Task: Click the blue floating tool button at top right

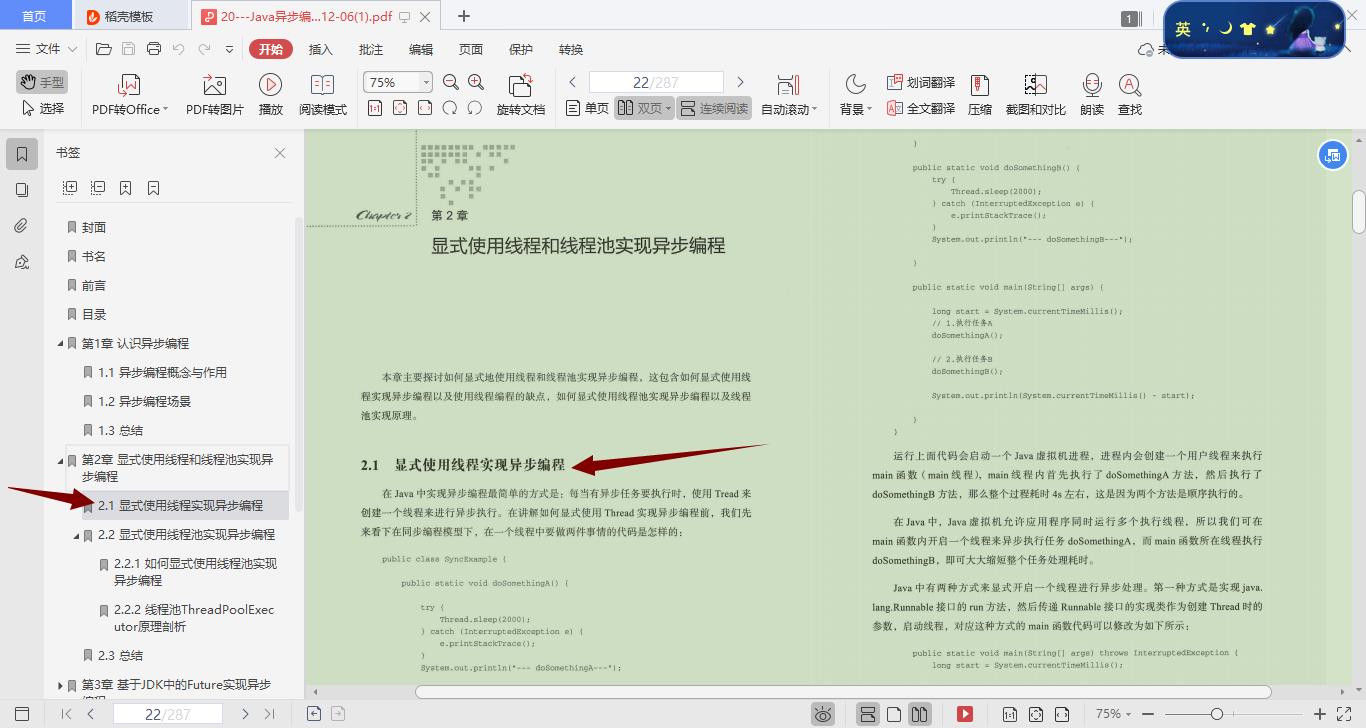Action: coord(1332,155)
